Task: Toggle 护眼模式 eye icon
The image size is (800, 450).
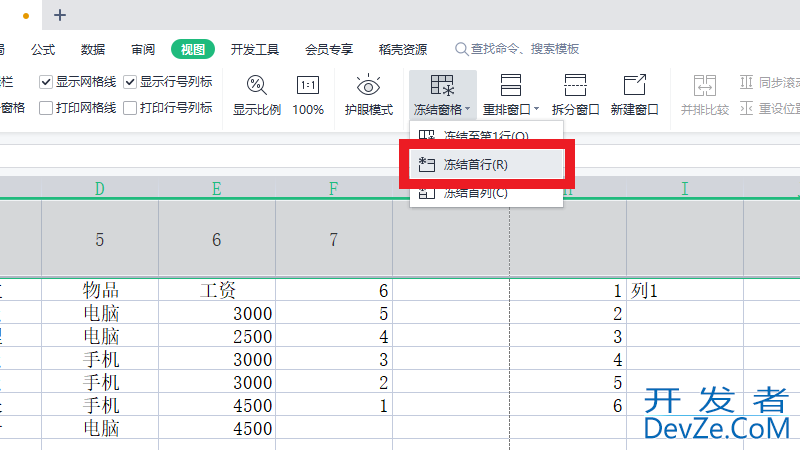Action: point(368,85)
